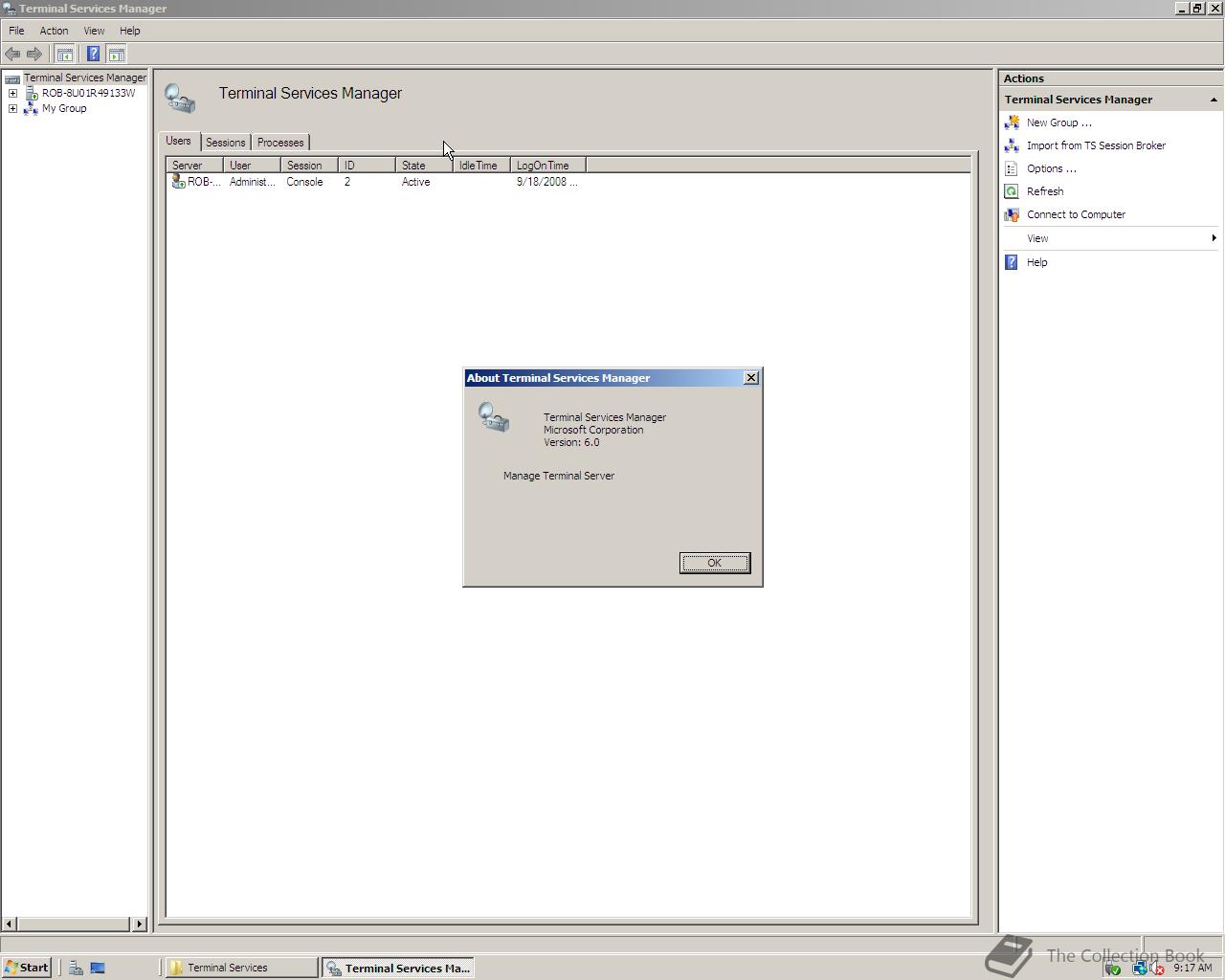Click the My Group network icon in tree
The height and width of the screenshot is (980, 1225).
tap(31, 108)
